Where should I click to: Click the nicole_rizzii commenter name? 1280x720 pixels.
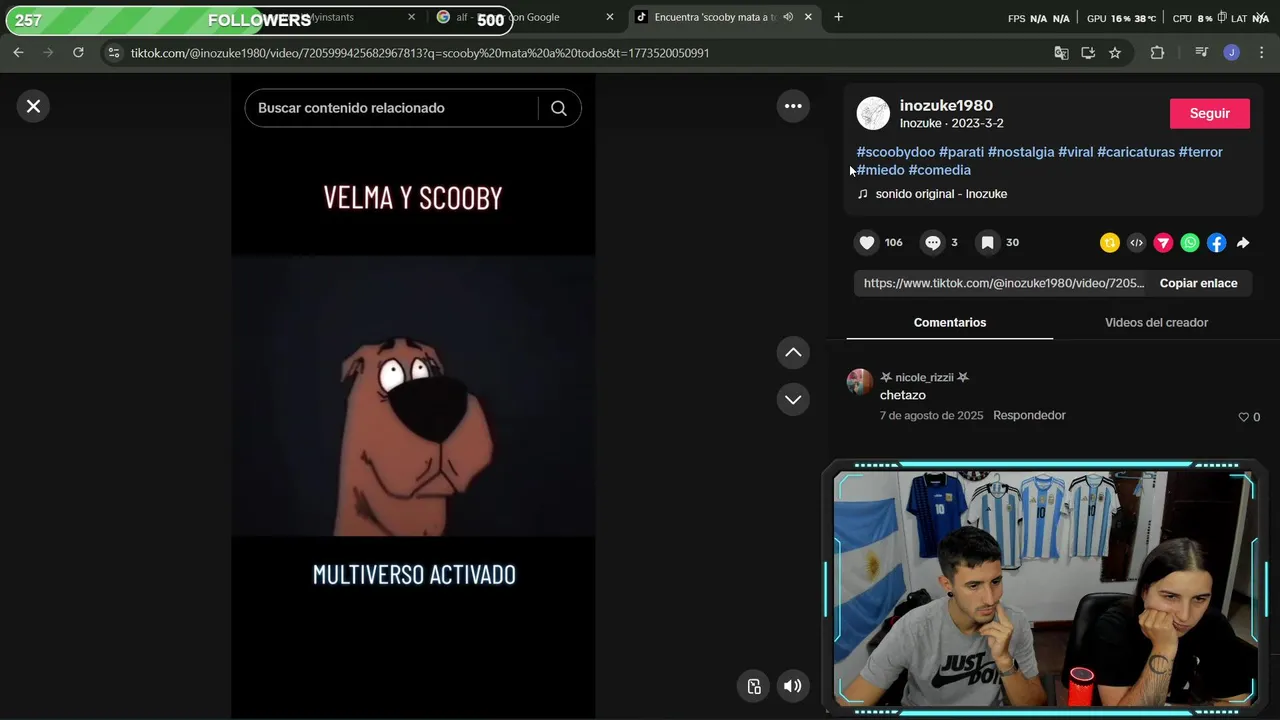(924, 377)
